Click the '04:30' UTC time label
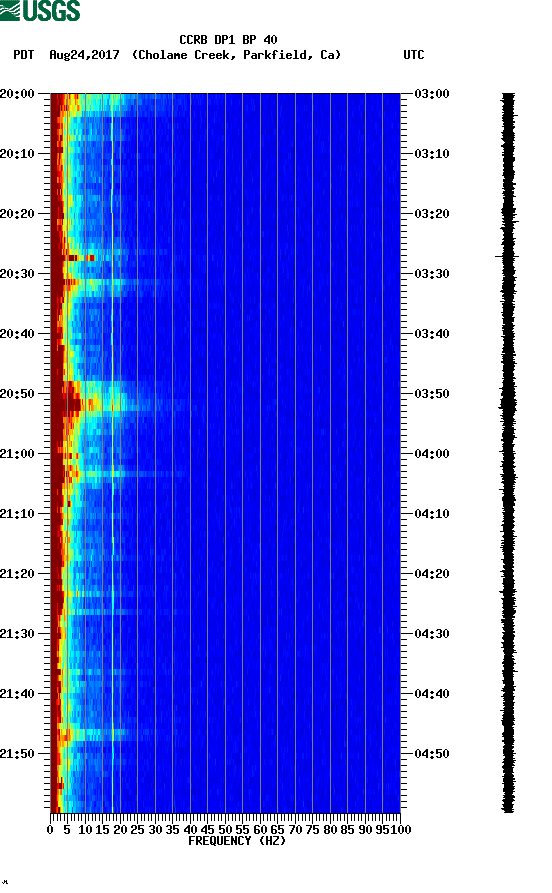The width and height of the screenshot is (552, 893). [x=432, y=634]
